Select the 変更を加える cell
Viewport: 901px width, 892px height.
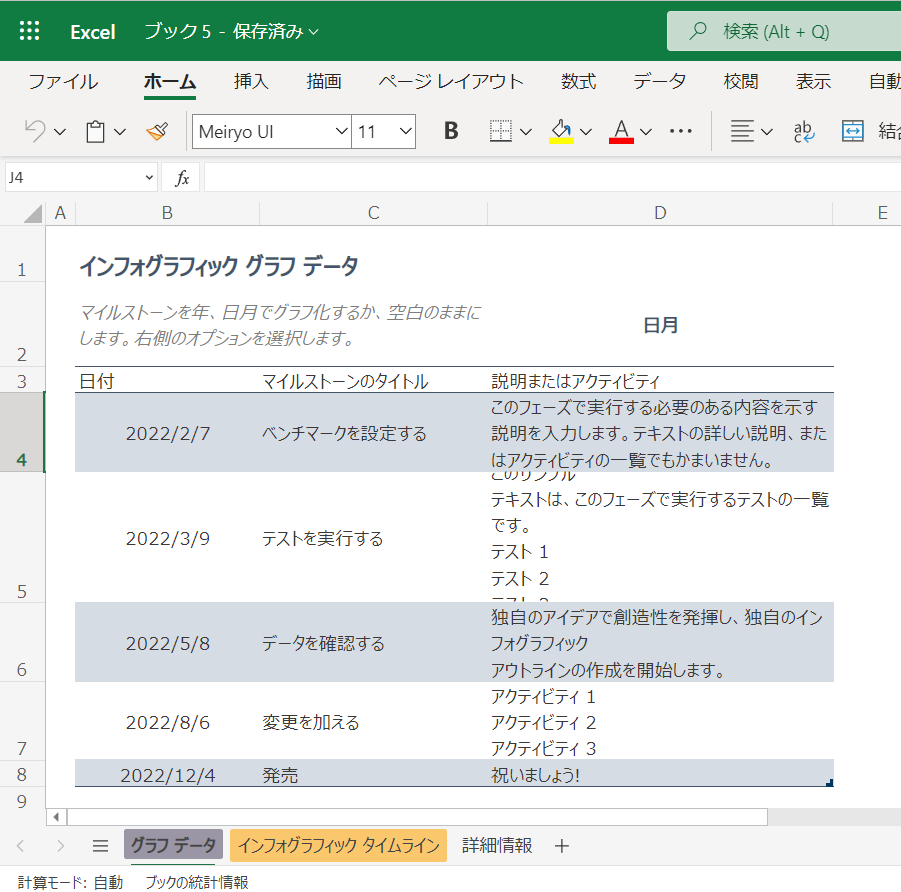click(374, 721)
